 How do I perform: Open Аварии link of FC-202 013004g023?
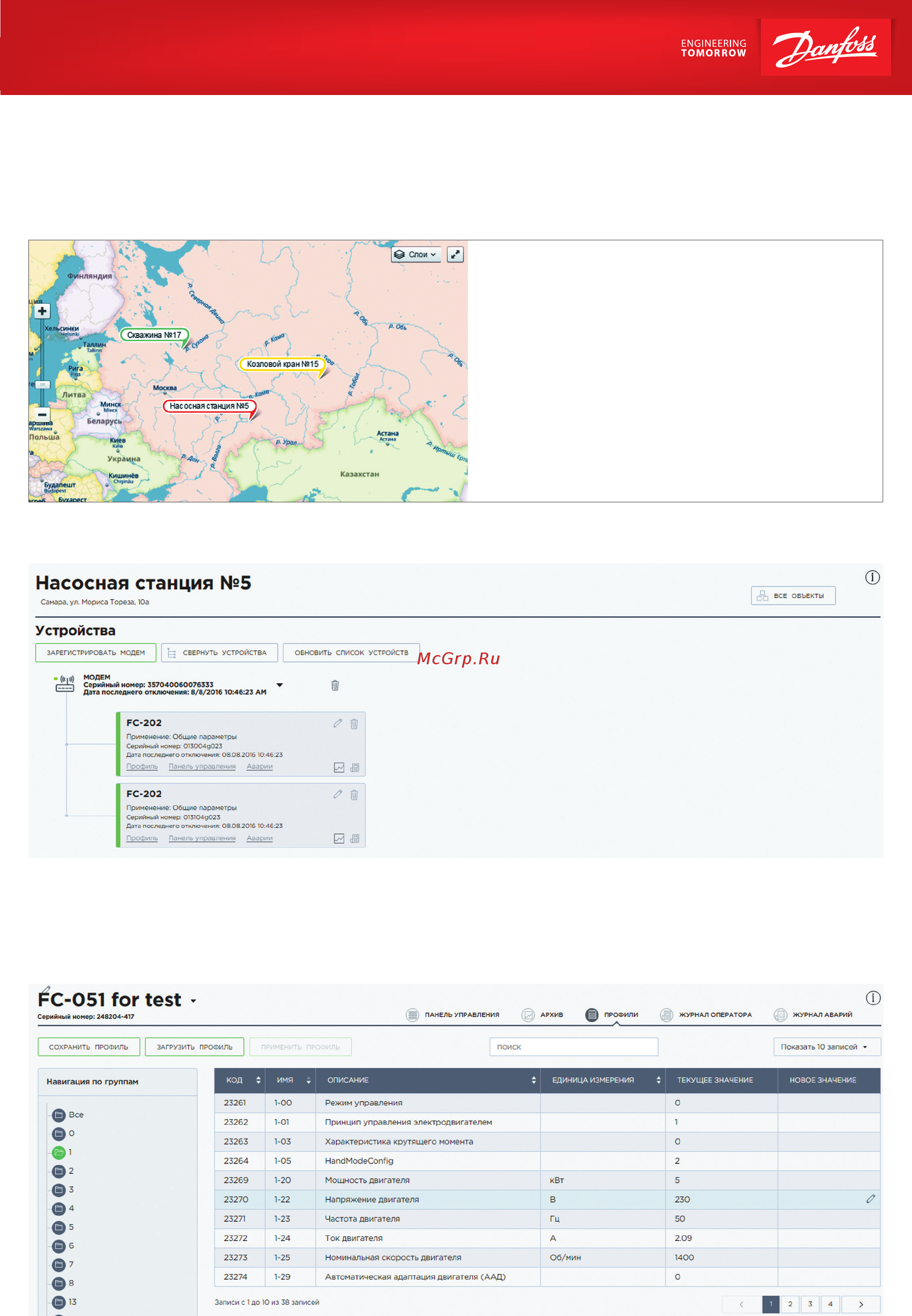pyautogui.click(x=260, y=766)
